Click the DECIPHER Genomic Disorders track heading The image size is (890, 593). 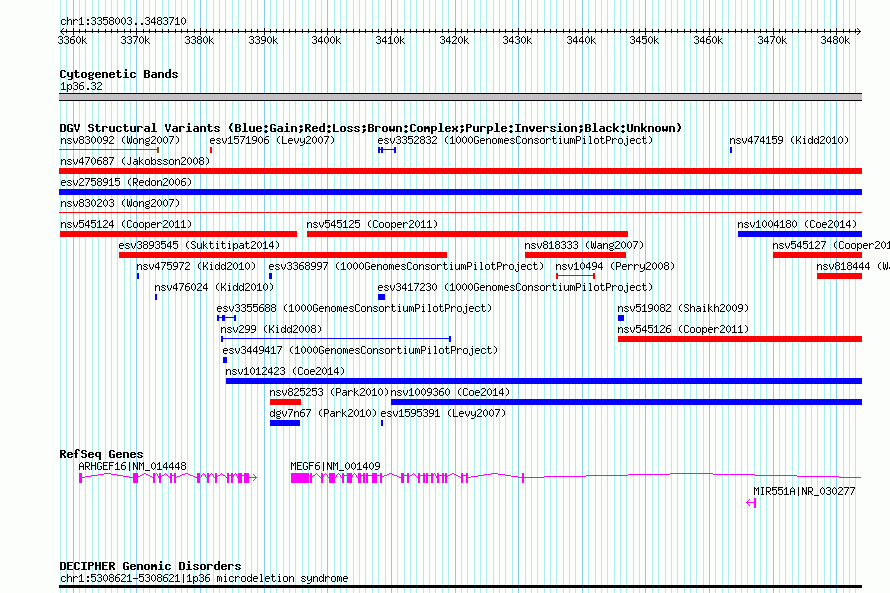150,566
